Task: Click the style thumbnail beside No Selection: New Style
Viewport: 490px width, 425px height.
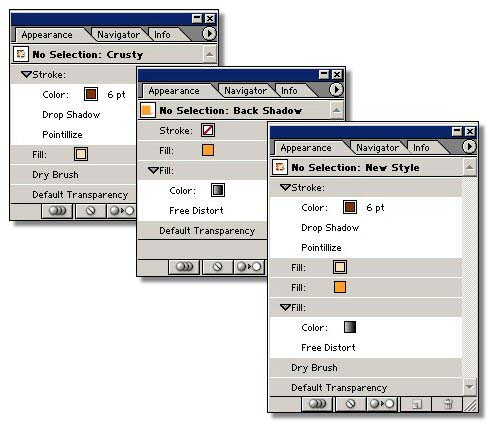Action: click(x=280, y=167)
